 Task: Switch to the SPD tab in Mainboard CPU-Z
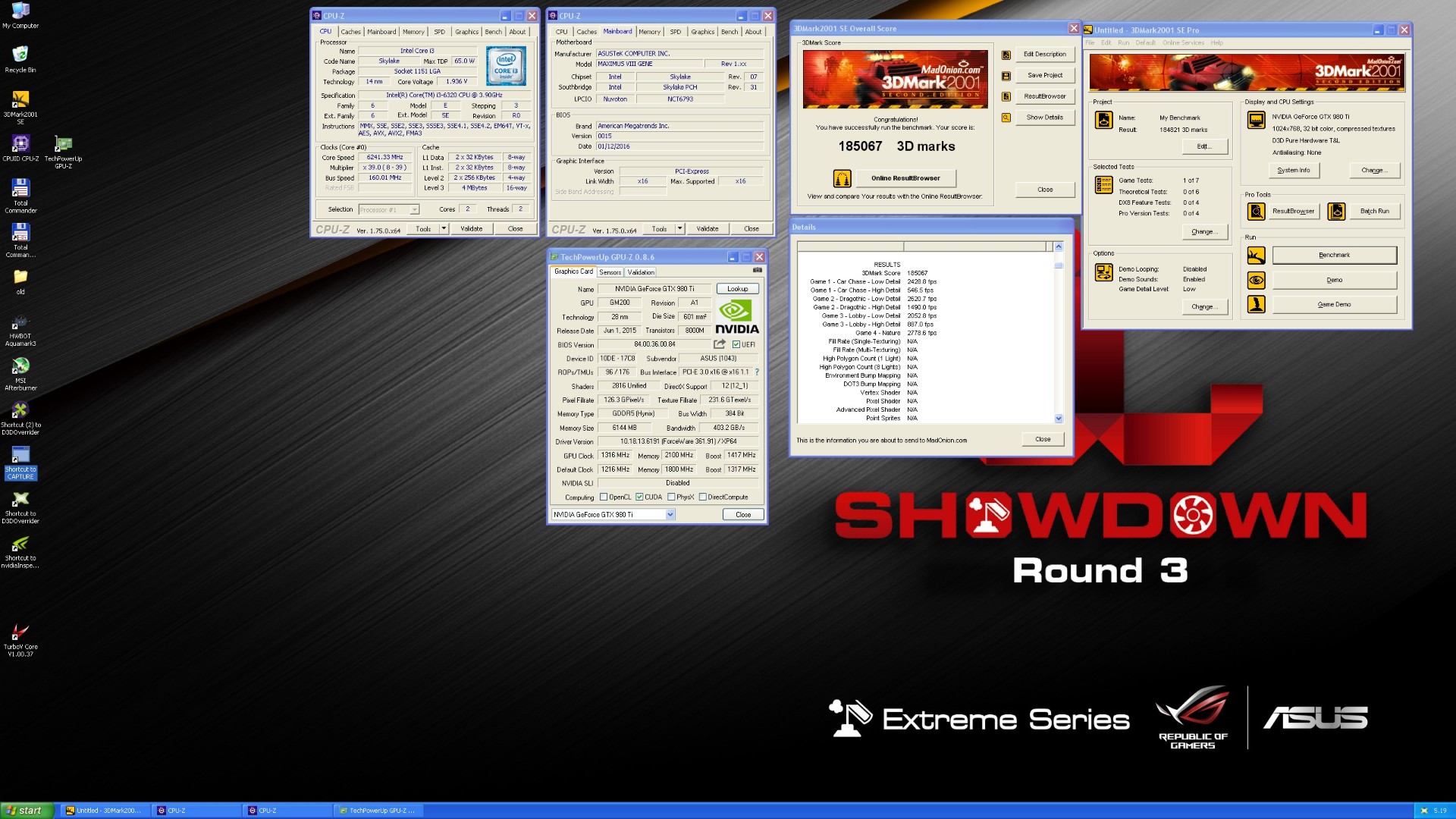(675, 32)
